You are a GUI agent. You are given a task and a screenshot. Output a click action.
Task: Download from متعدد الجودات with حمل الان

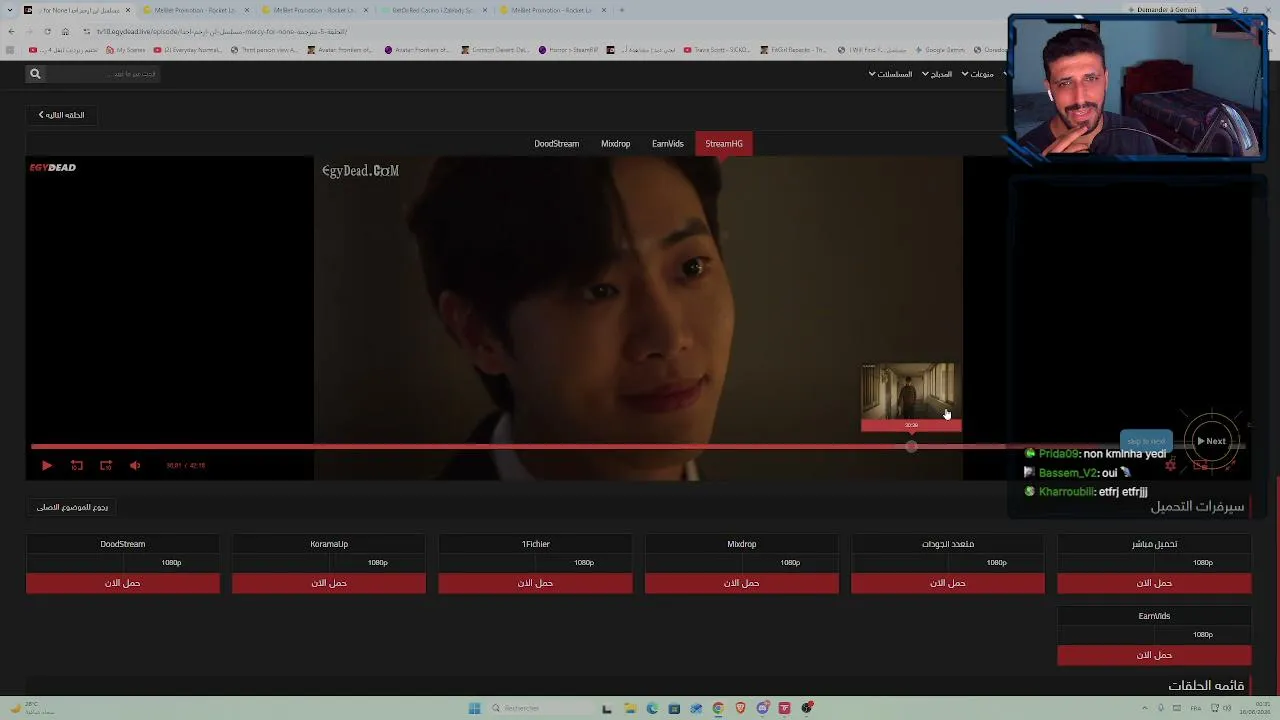pyautogui.click(x=948, y=583)
